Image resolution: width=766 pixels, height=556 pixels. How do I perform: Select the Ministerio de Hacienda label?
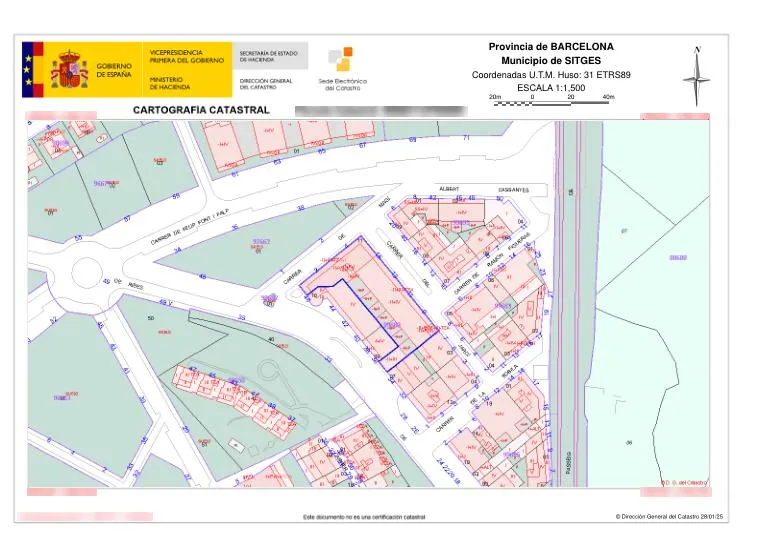pyautogui.click(x=170, y=83)
